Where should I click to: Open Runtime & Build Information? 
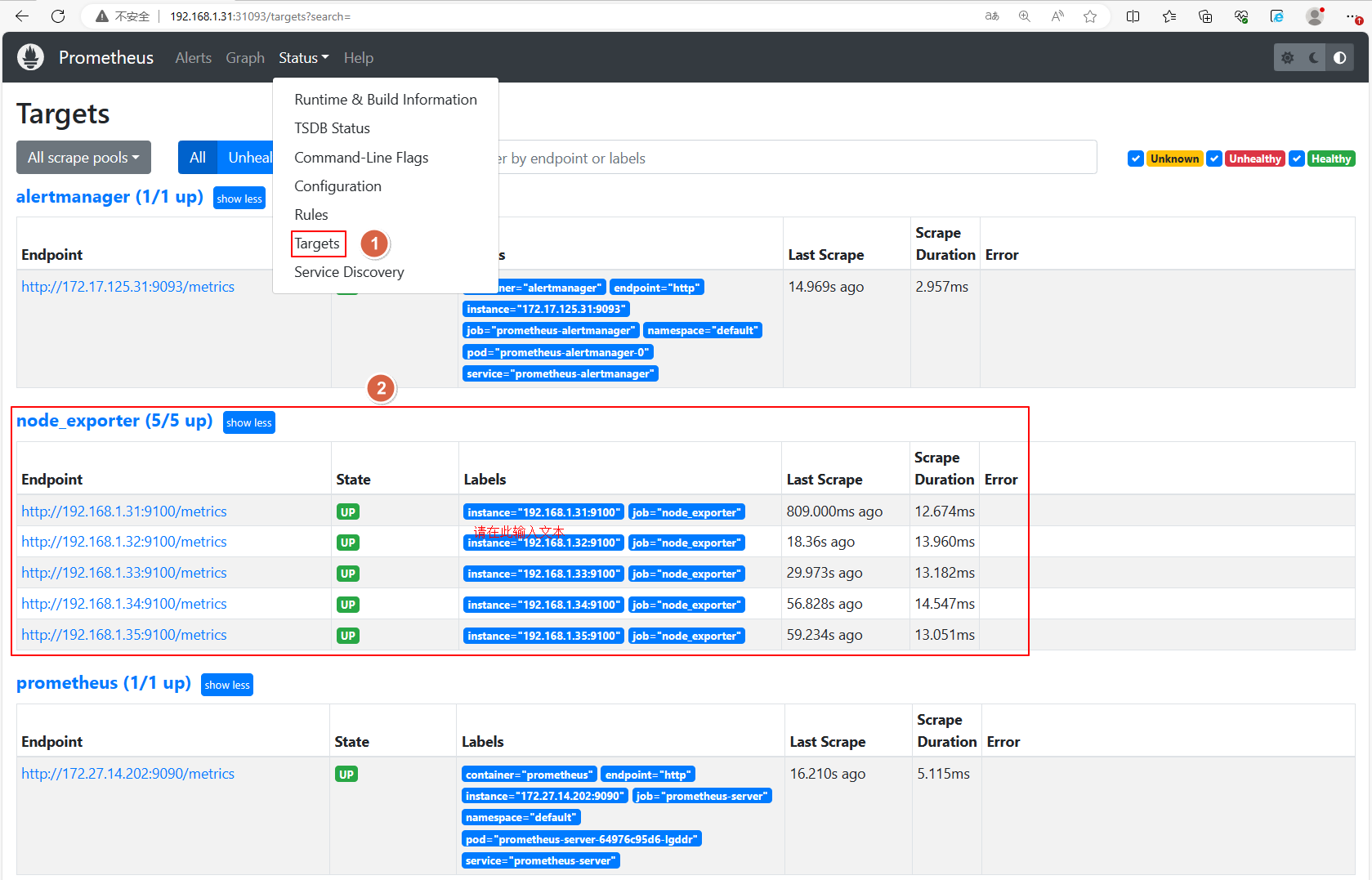(386, 100)
